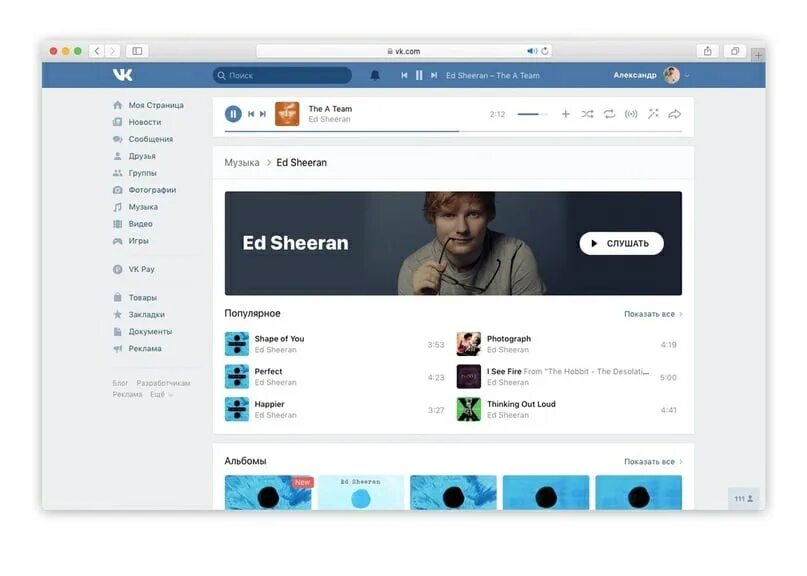Play Thinking Out Loud track
807x576 pixels.
pos(567,409)
